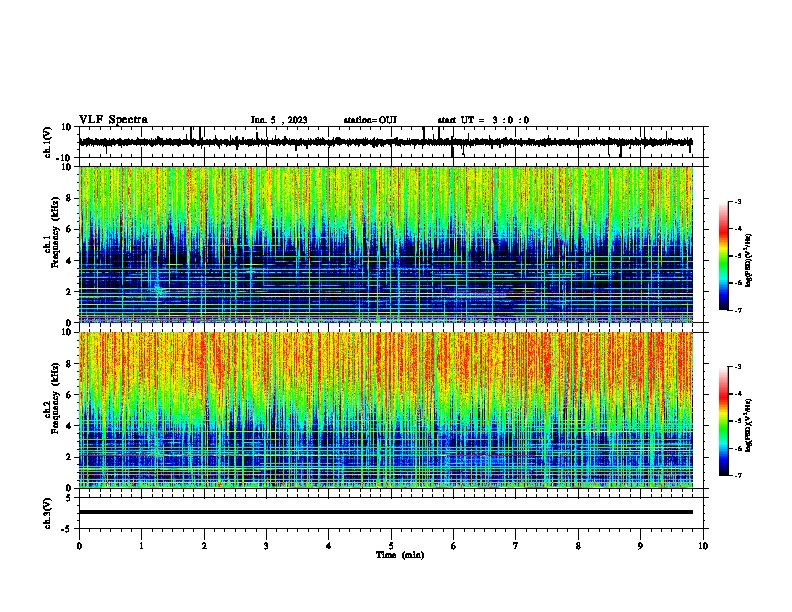Click the "VLF Spectra" plot title

click(x=113, y=120)
